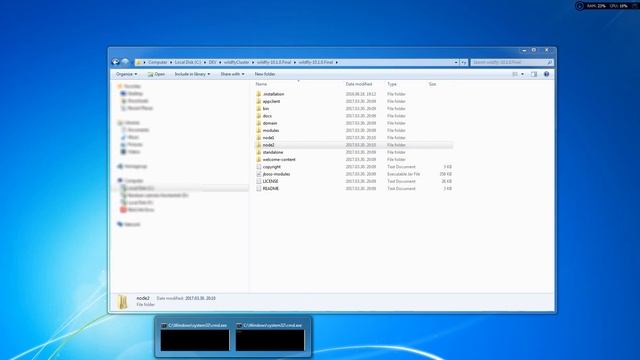640x360 pixels.
Task: Click the refresh icon beside the address bar
Action: point(464,62)
